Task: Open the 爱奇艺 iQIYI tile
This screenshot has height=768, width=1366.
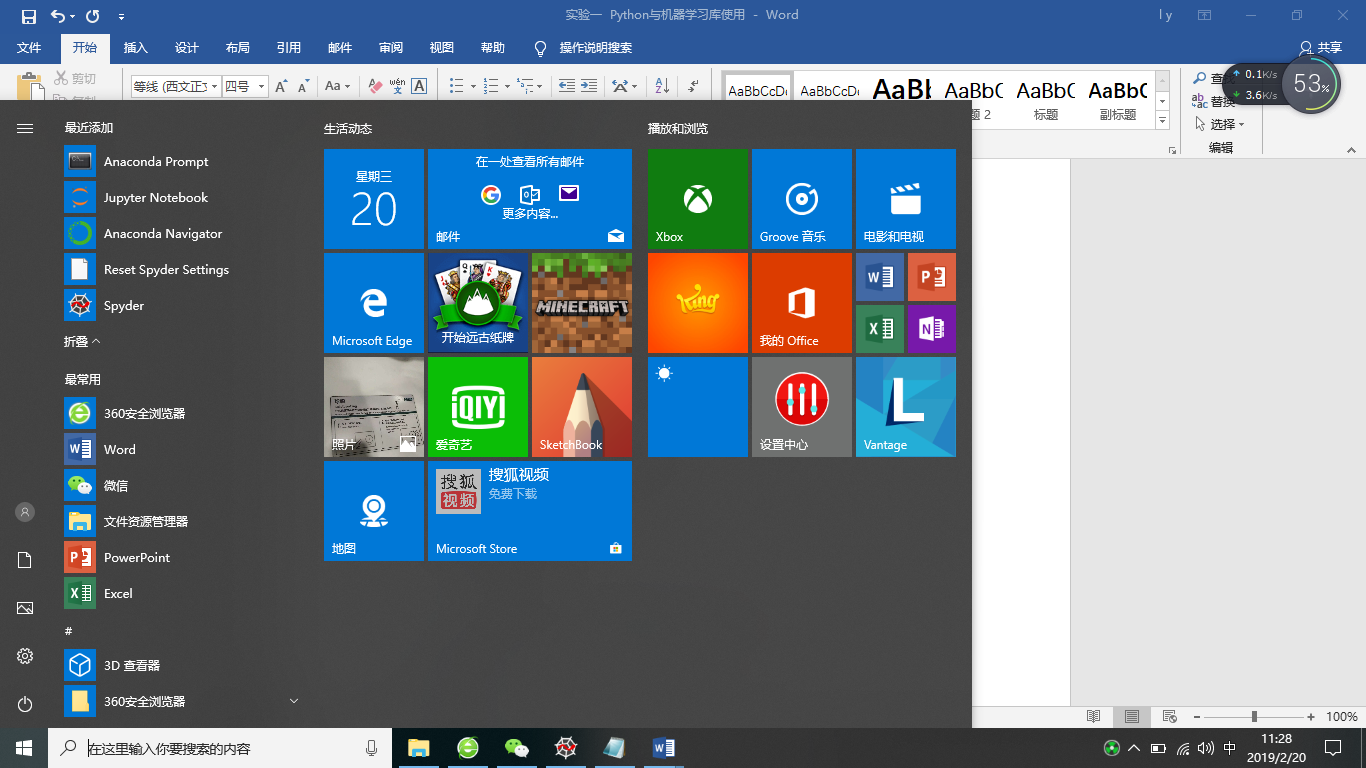Action: 478,407
